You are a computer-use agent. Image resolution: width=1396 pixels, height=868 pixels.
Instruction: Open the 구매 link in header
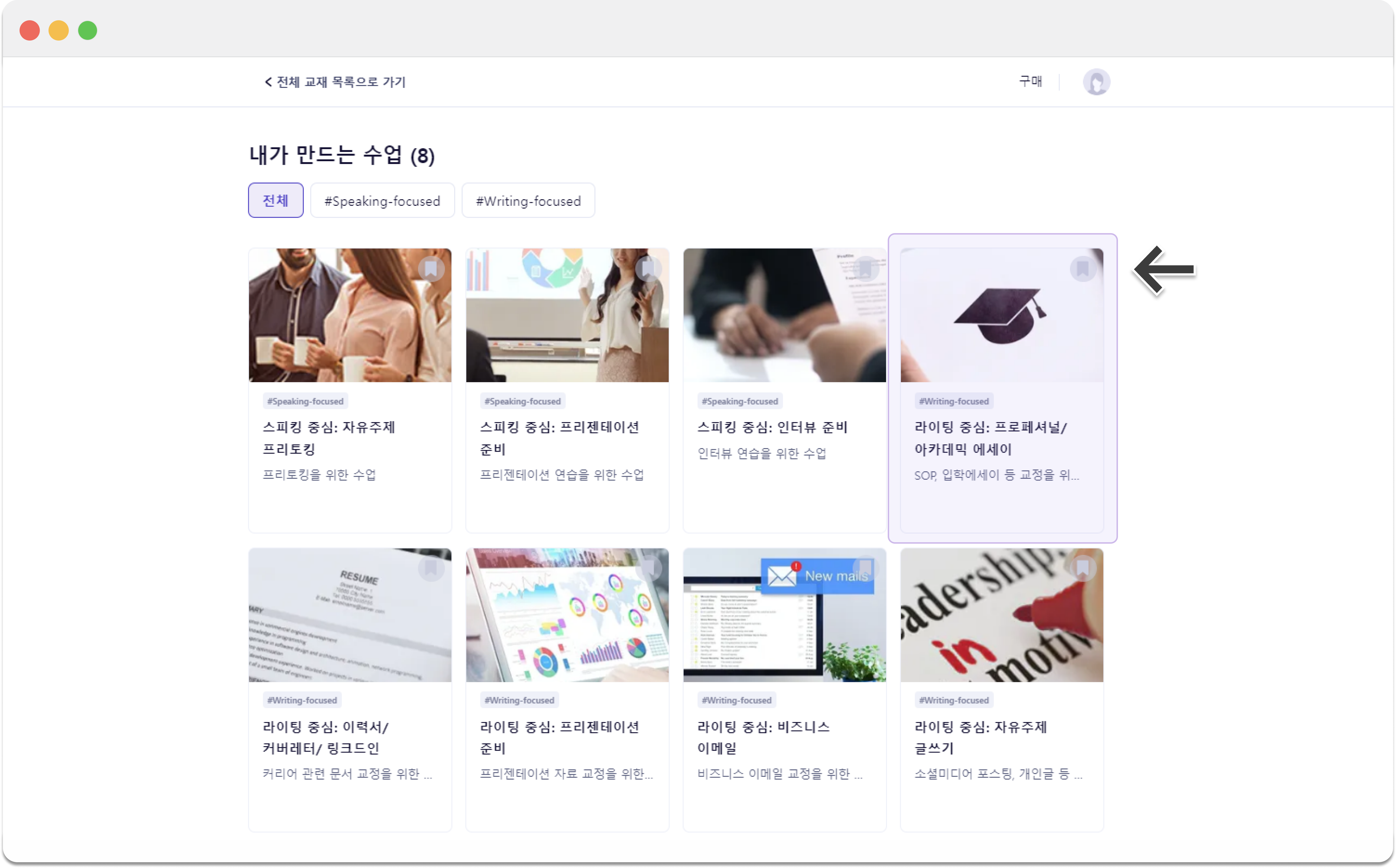coord(1030,82)
